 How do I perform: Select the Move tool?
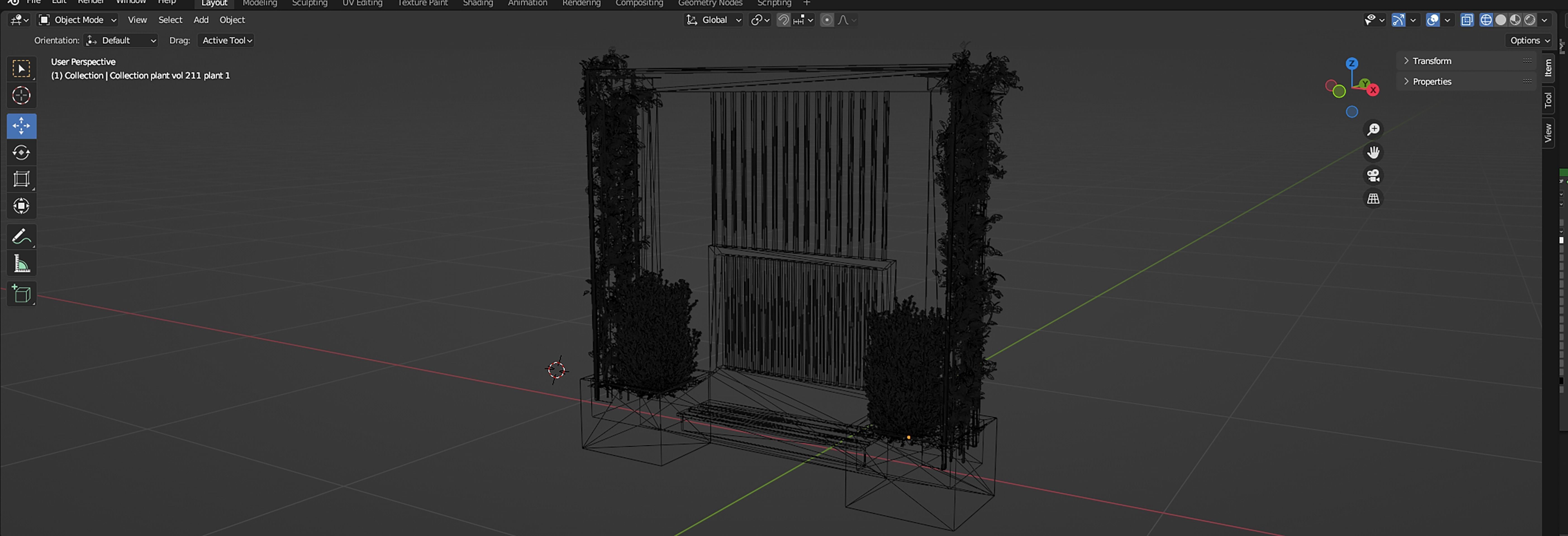pyautogui.click(x=21, y=126)
